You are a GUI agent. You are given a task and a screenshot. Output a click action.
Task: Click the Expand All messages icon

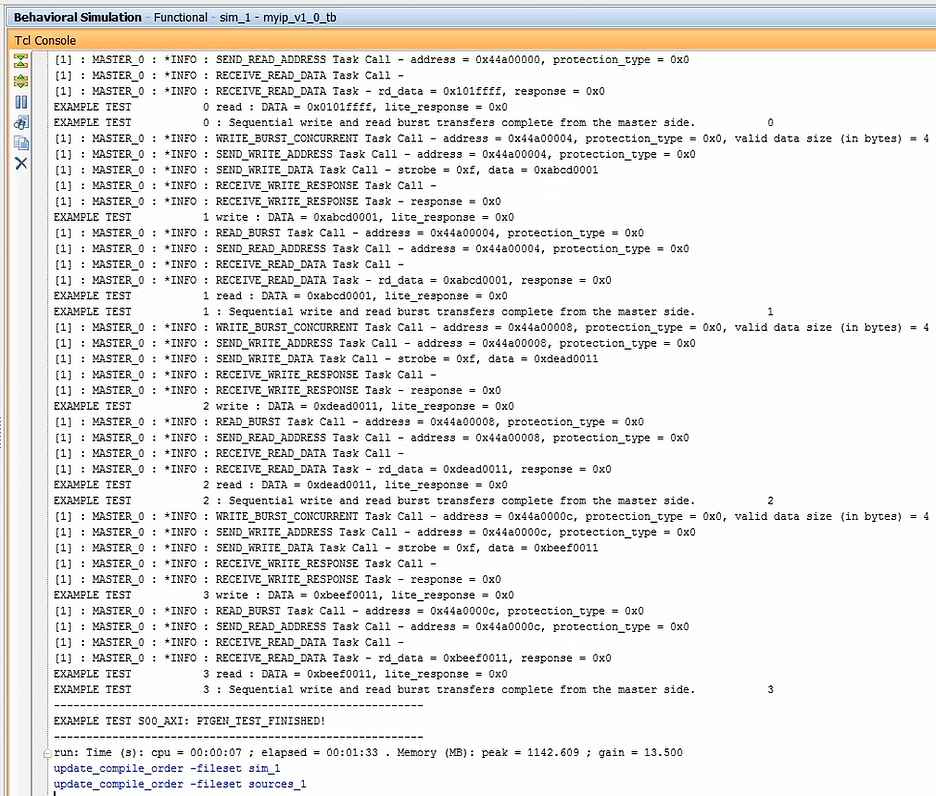point(20,80)
